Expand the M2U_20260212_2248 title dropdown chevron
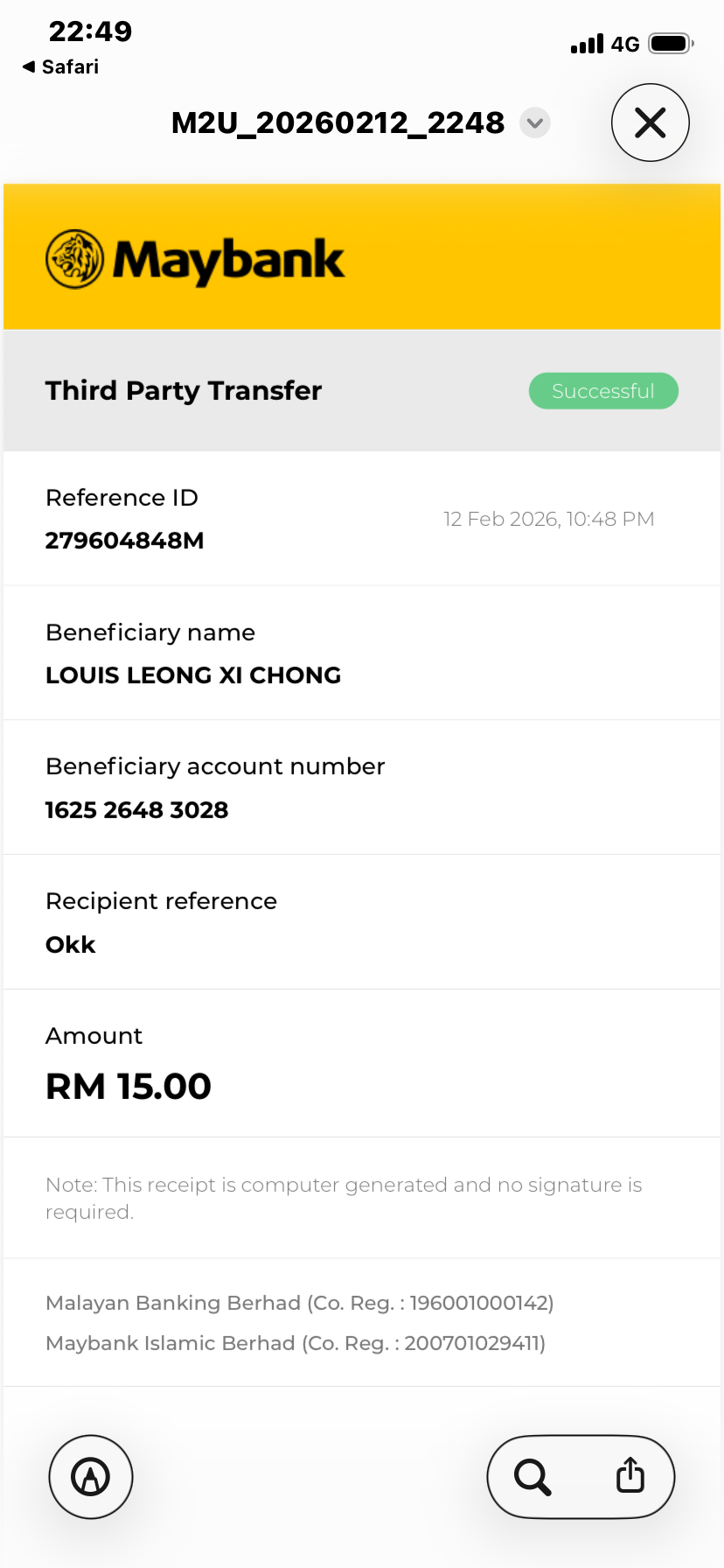This screenshot has width=724, height=1568. coord(535,122)
